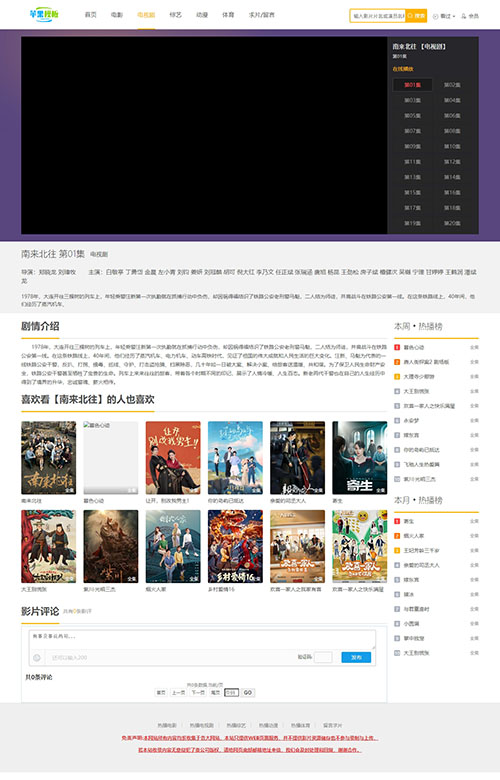The width and height of the screenshot is (500, 780).
Task: Switch to the 综艺 navigation tab
Action: click(x=176, y=15)
